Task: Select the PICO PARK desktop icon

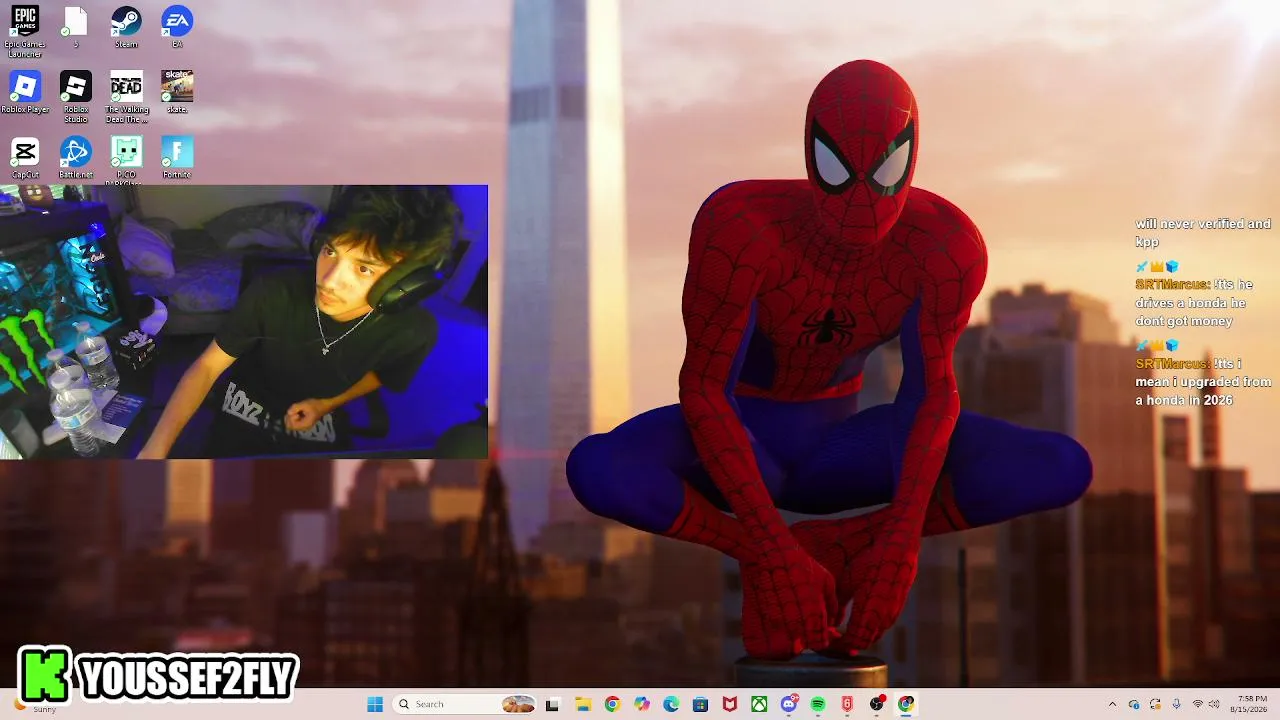Action: (127, 160)
